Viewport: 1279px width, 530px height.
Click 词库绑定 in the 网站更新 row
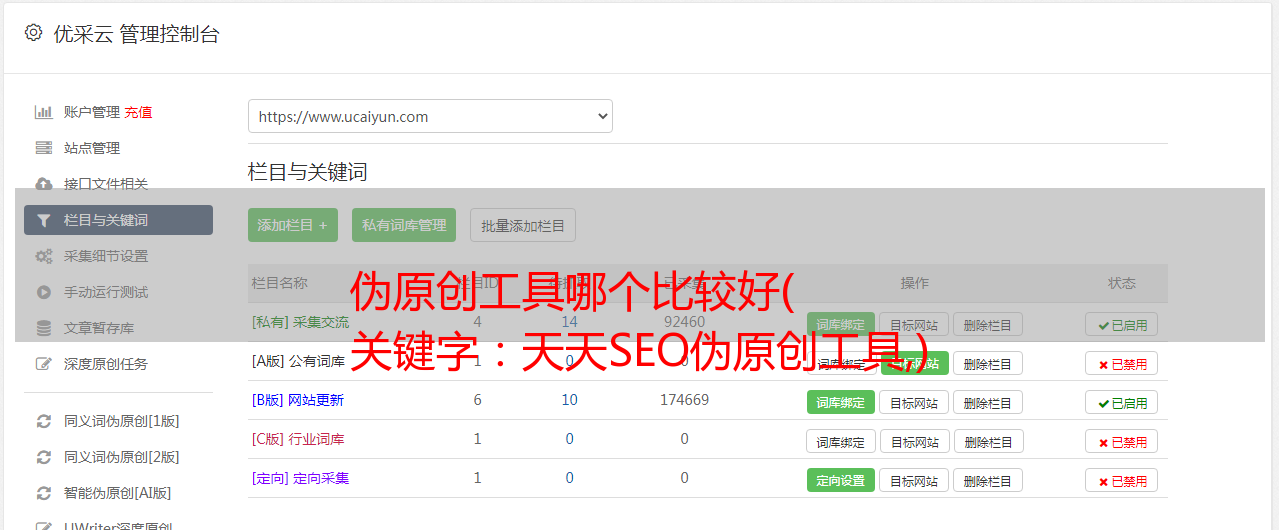pyautogui.click(x=841, y=402)
